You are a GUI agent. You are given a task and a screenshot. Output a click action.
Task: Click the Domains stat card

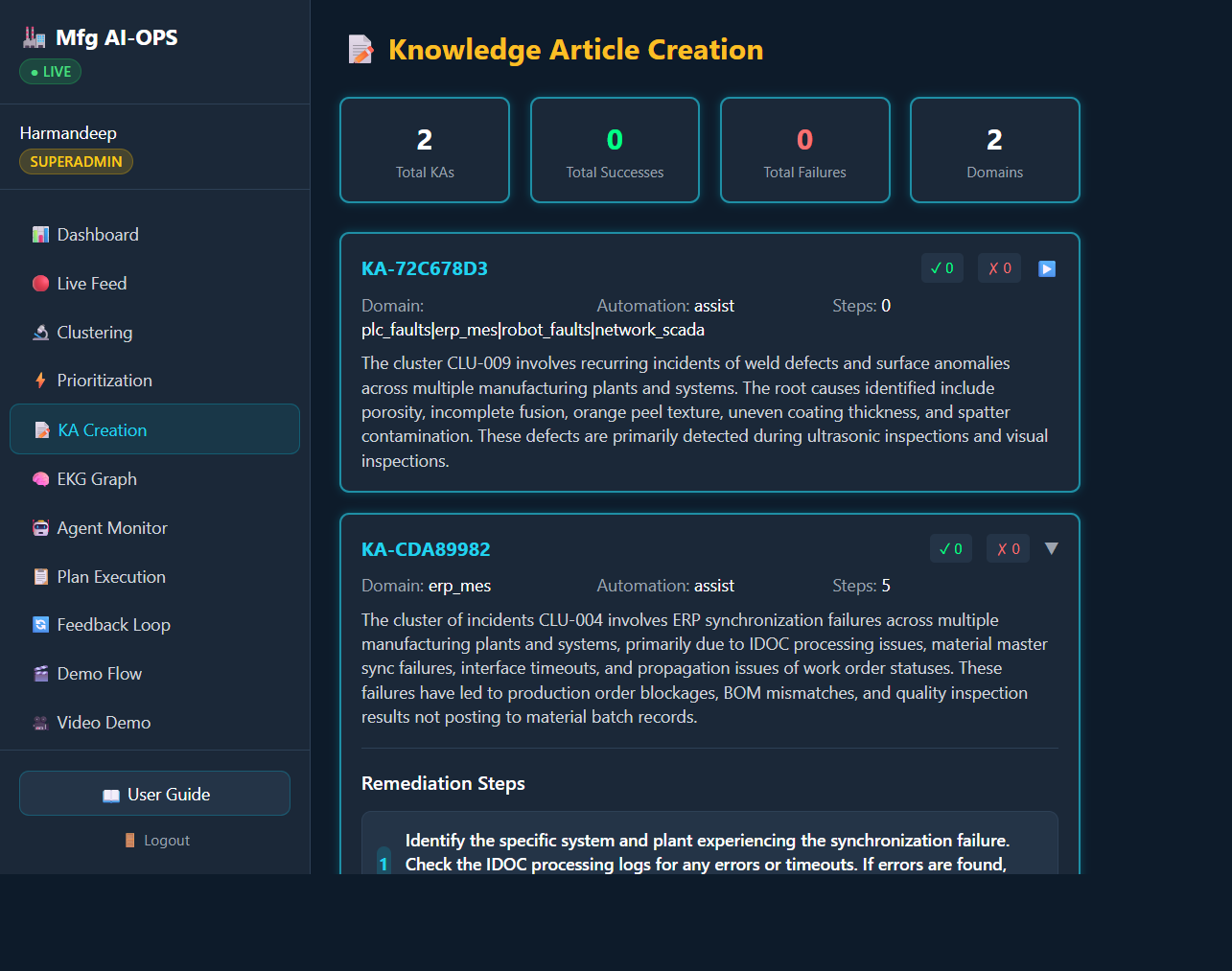(x=995, y=150)
